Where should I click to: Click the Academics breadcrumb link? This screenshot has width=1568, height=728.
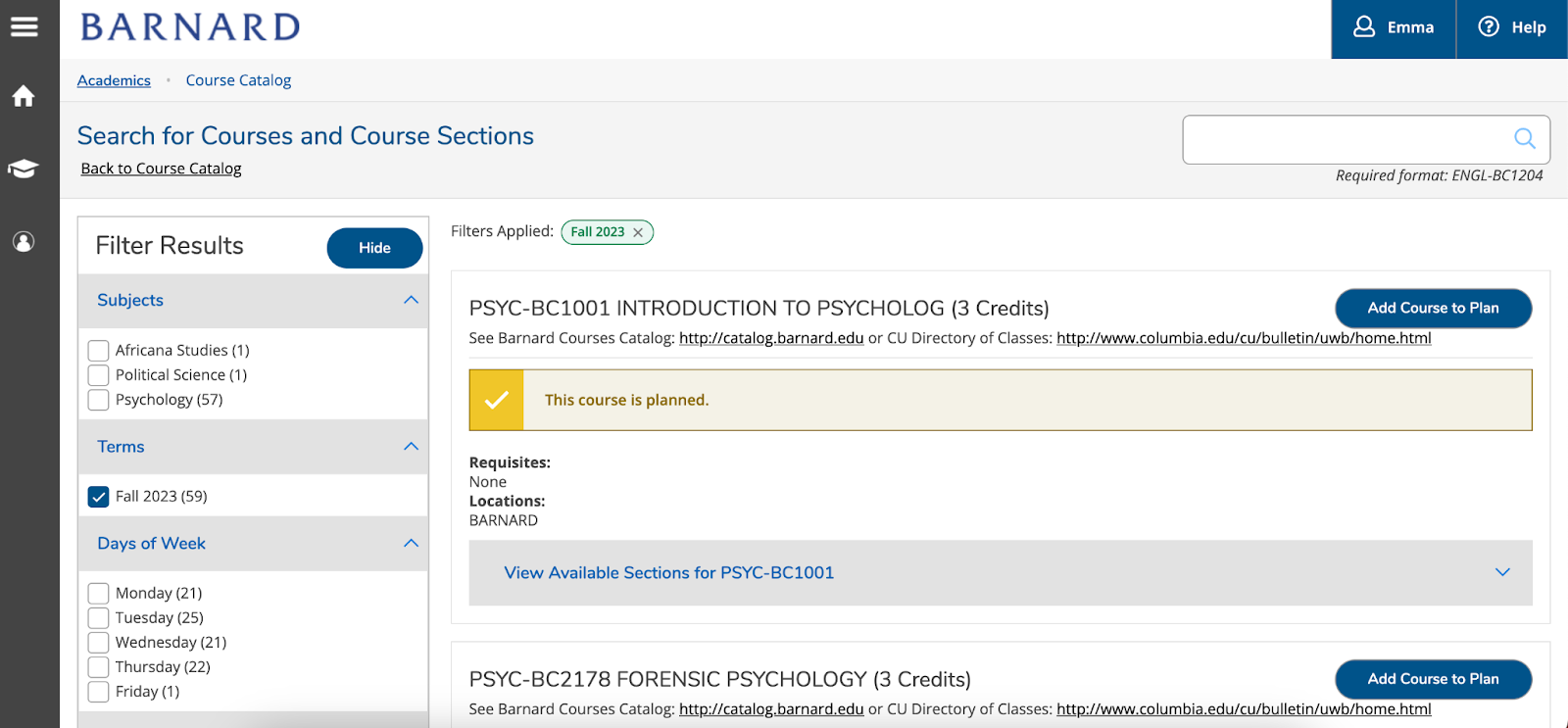(114, 80)
